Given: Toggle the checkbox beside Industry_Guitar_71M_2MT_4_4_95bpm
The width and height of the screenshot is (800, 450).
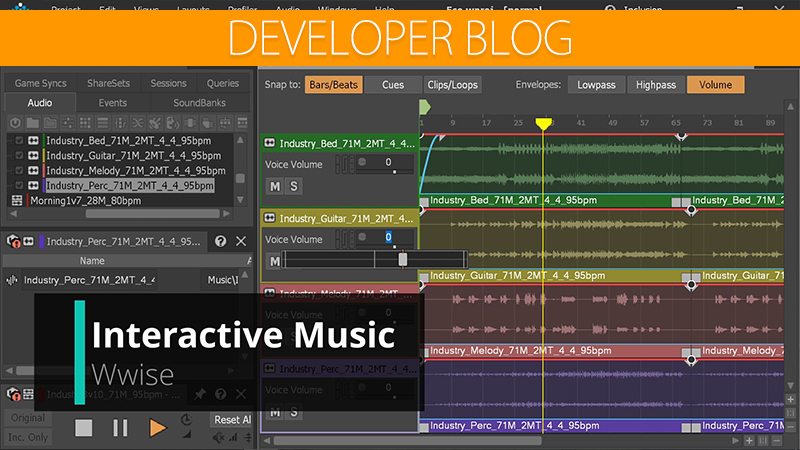Looking at the screenshot, I should coord(19,155).
